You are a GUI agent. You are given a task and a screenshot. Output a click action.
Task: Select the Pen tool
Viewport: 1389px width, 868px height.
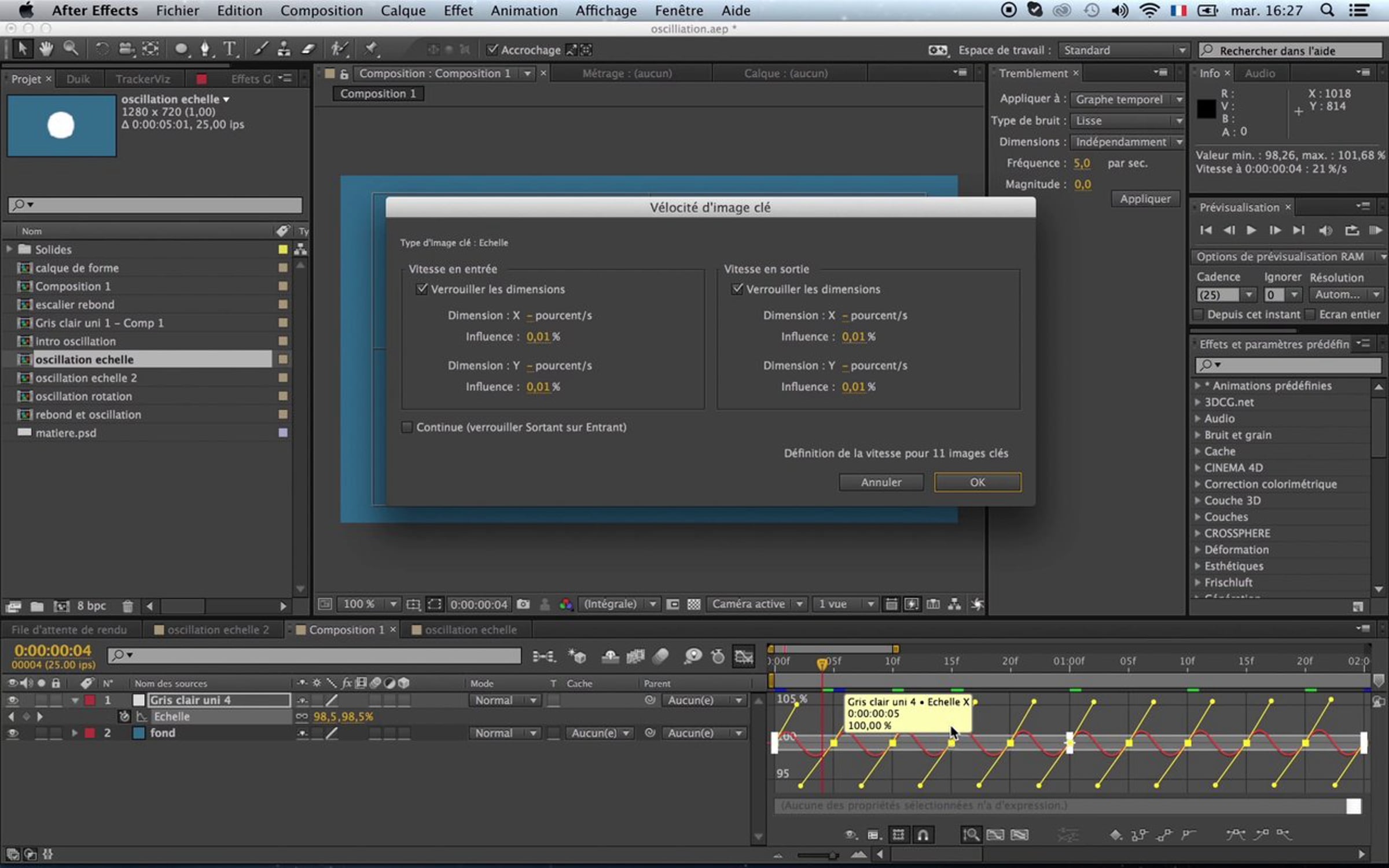pyautogui.click(x=205, y=49)
